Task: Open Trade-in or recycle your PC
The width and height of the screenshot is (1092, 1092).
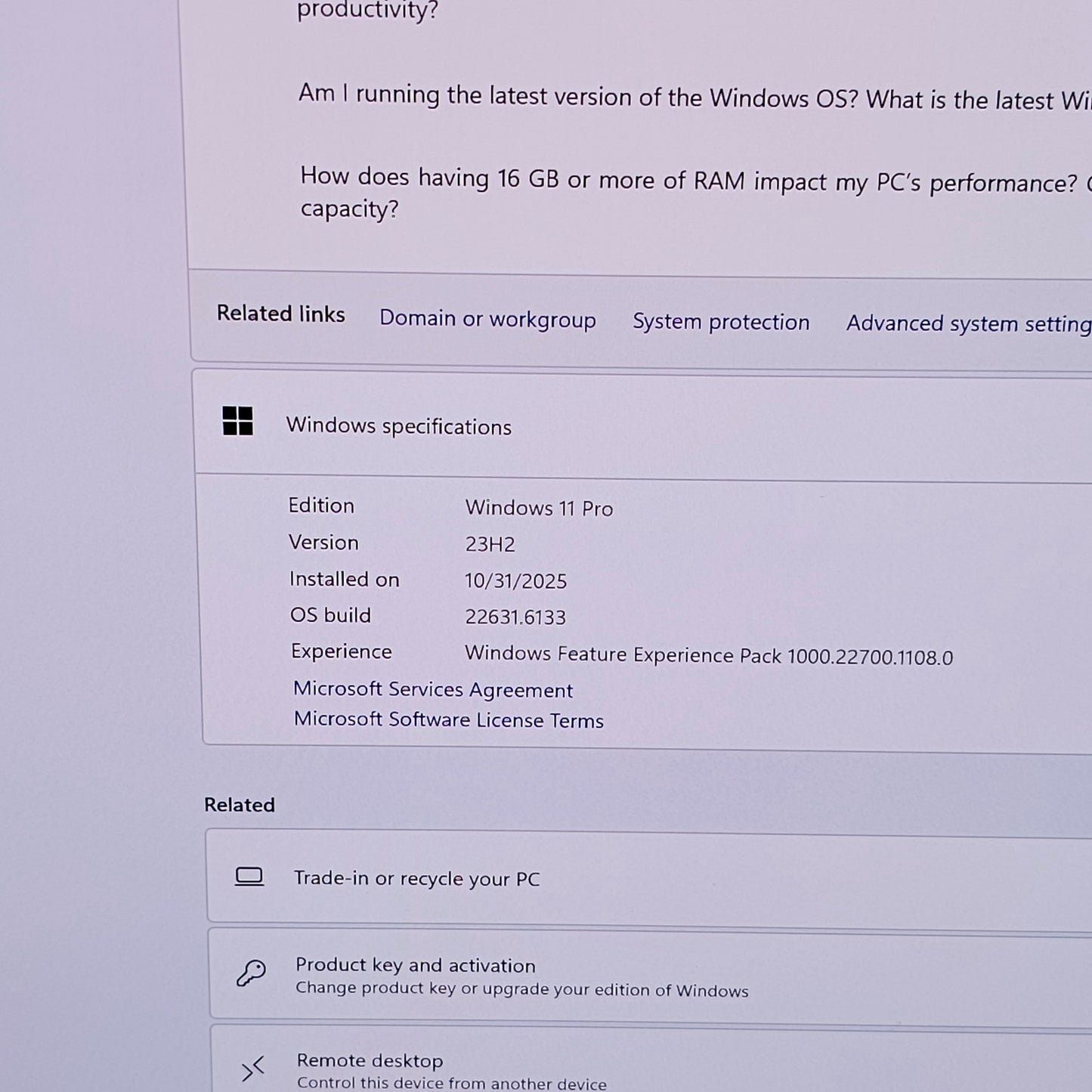Action: [x=416, y=878]
